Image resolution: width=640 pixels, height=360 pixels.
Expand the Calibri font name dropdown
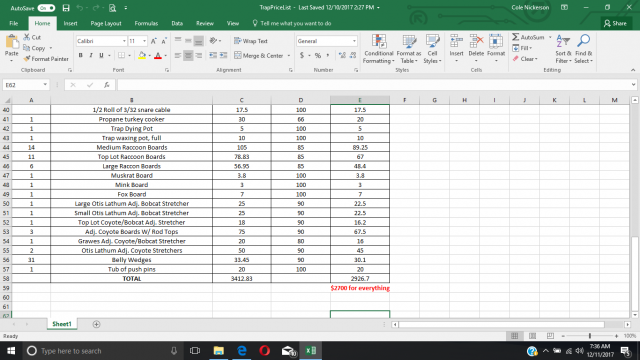click(124, 41)
